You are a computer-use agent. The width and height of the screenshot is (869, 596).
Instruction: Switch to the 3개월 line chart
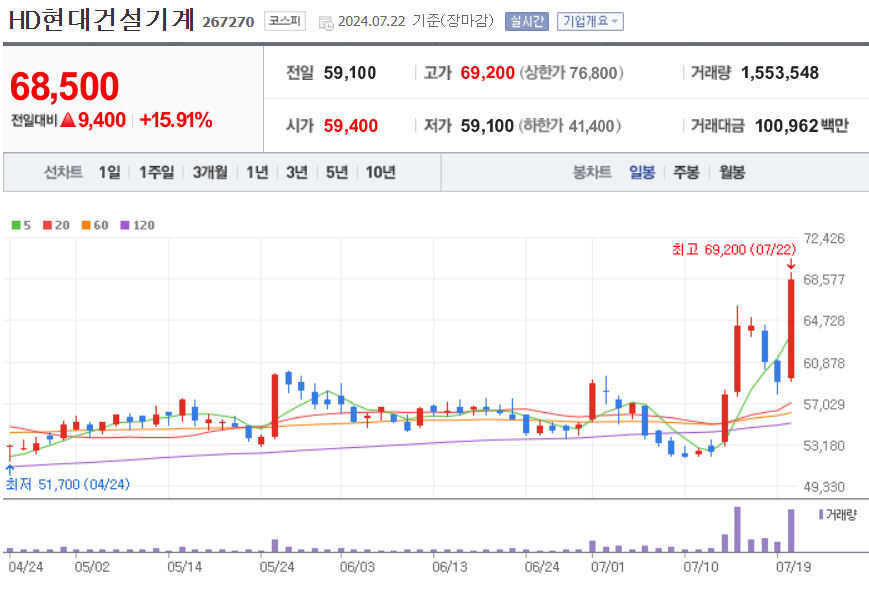[210, 172]
